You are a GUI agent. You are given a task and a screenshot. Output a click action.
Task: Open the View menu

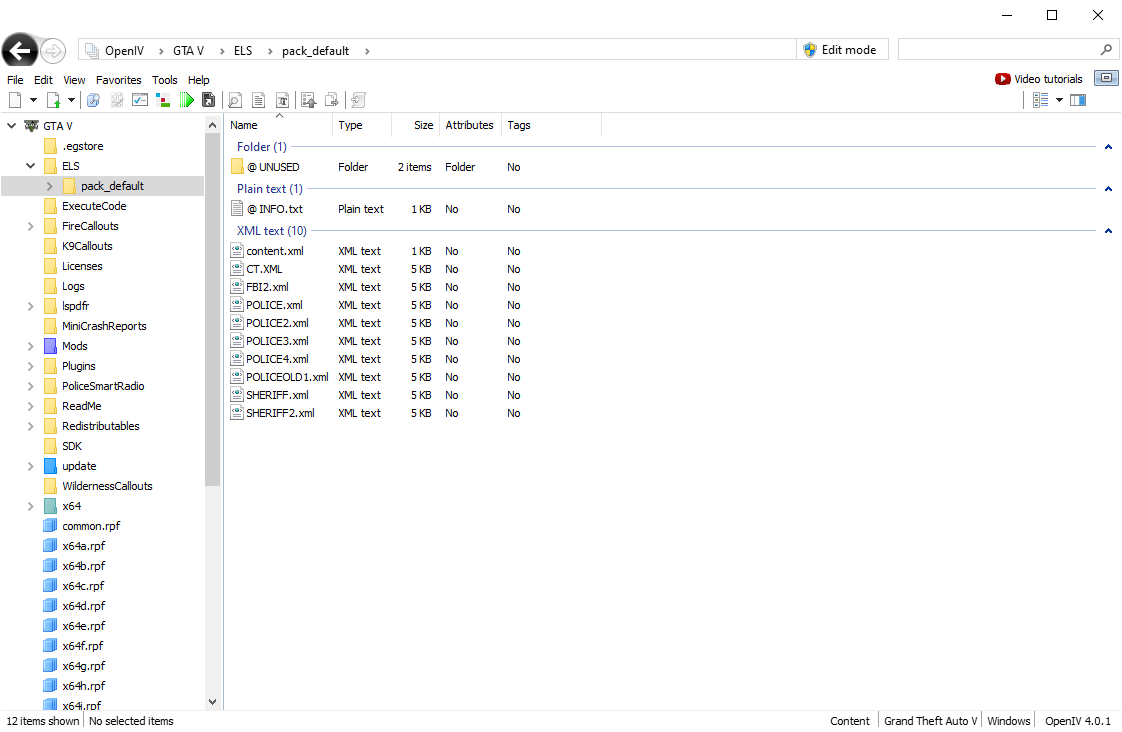74,80
